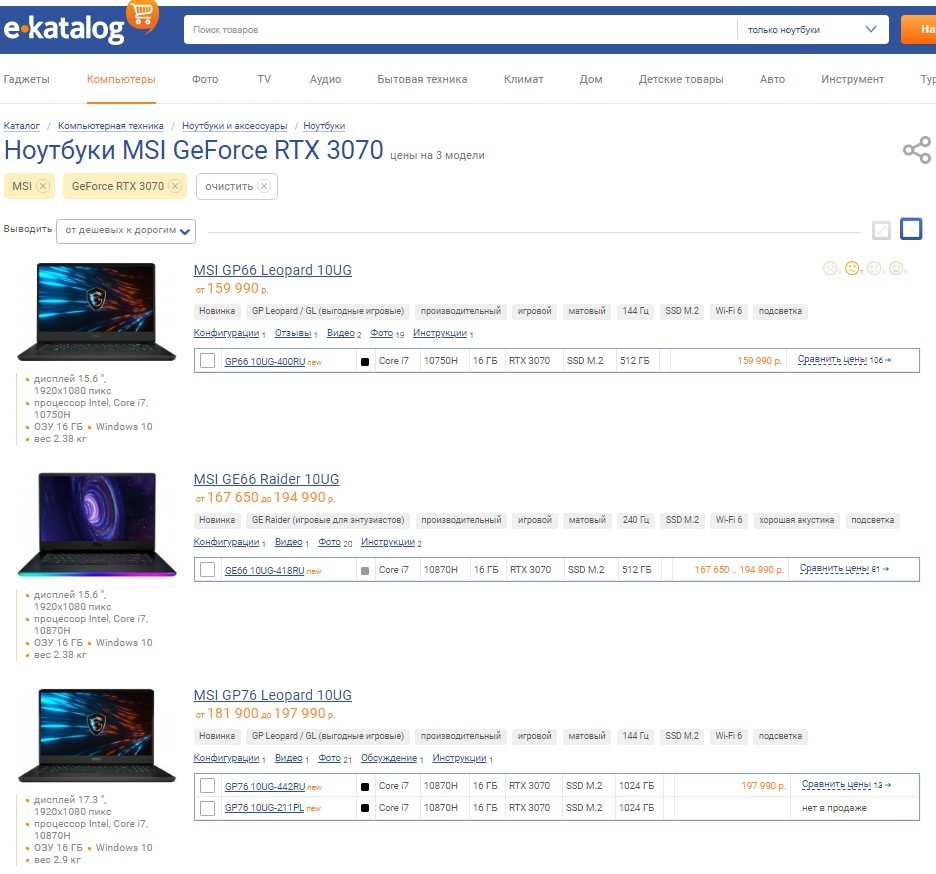Click the GP76 Leopard laptop thumbnail

point(97,735)
